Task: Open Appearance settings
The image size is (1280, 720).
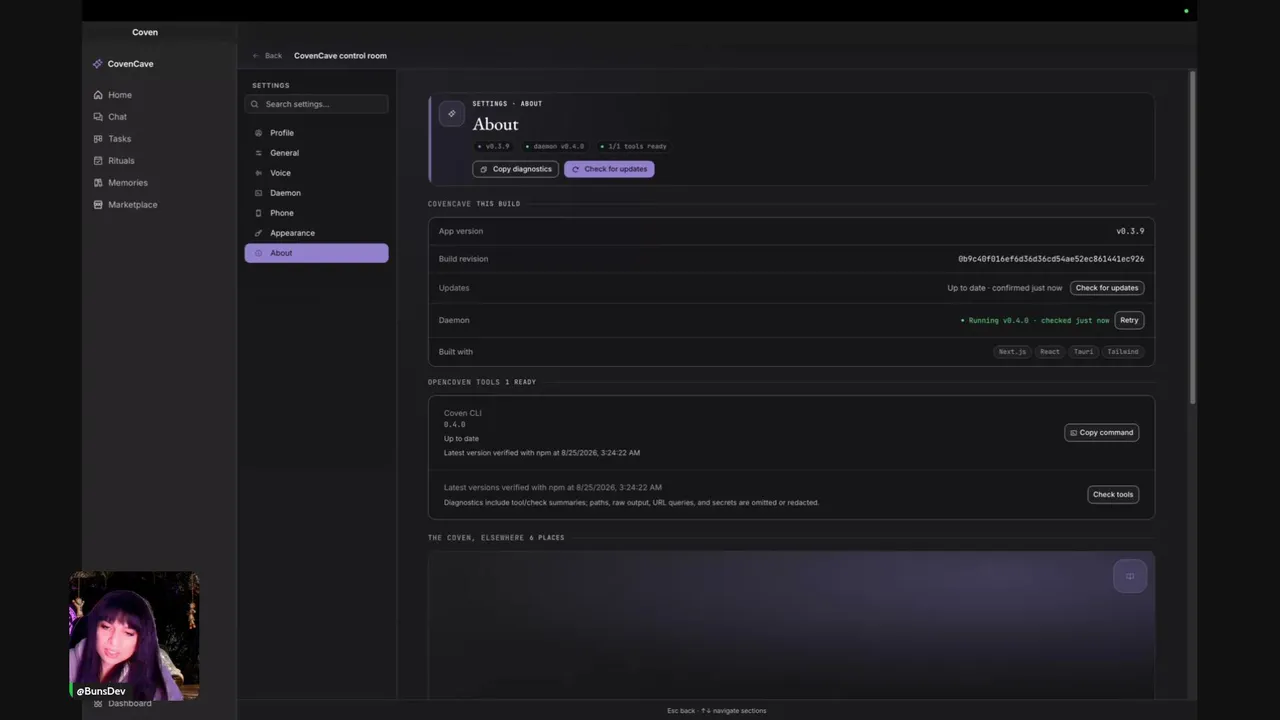Action: click(x=316, y=233)
